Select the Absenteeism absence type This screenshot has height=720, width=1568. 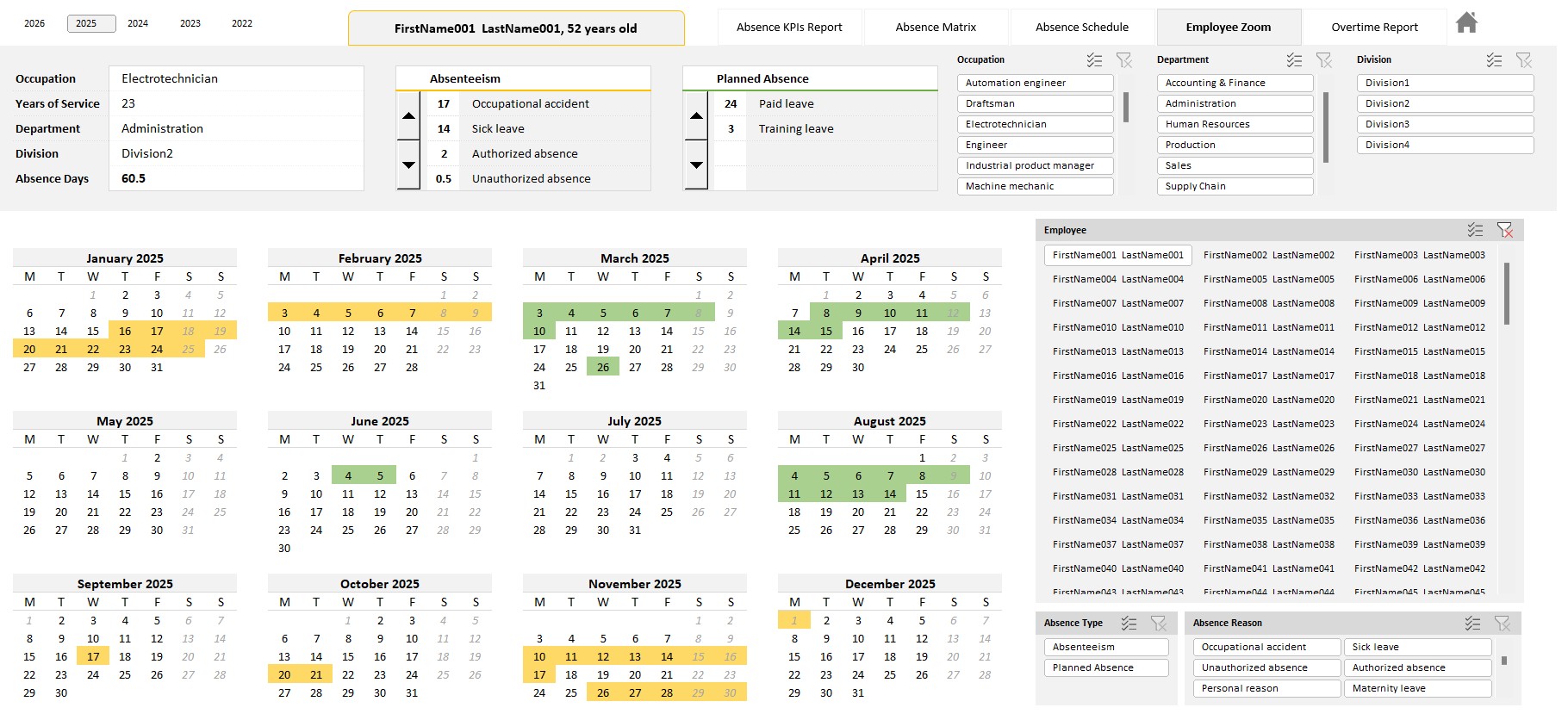(x=1106, y=647)
